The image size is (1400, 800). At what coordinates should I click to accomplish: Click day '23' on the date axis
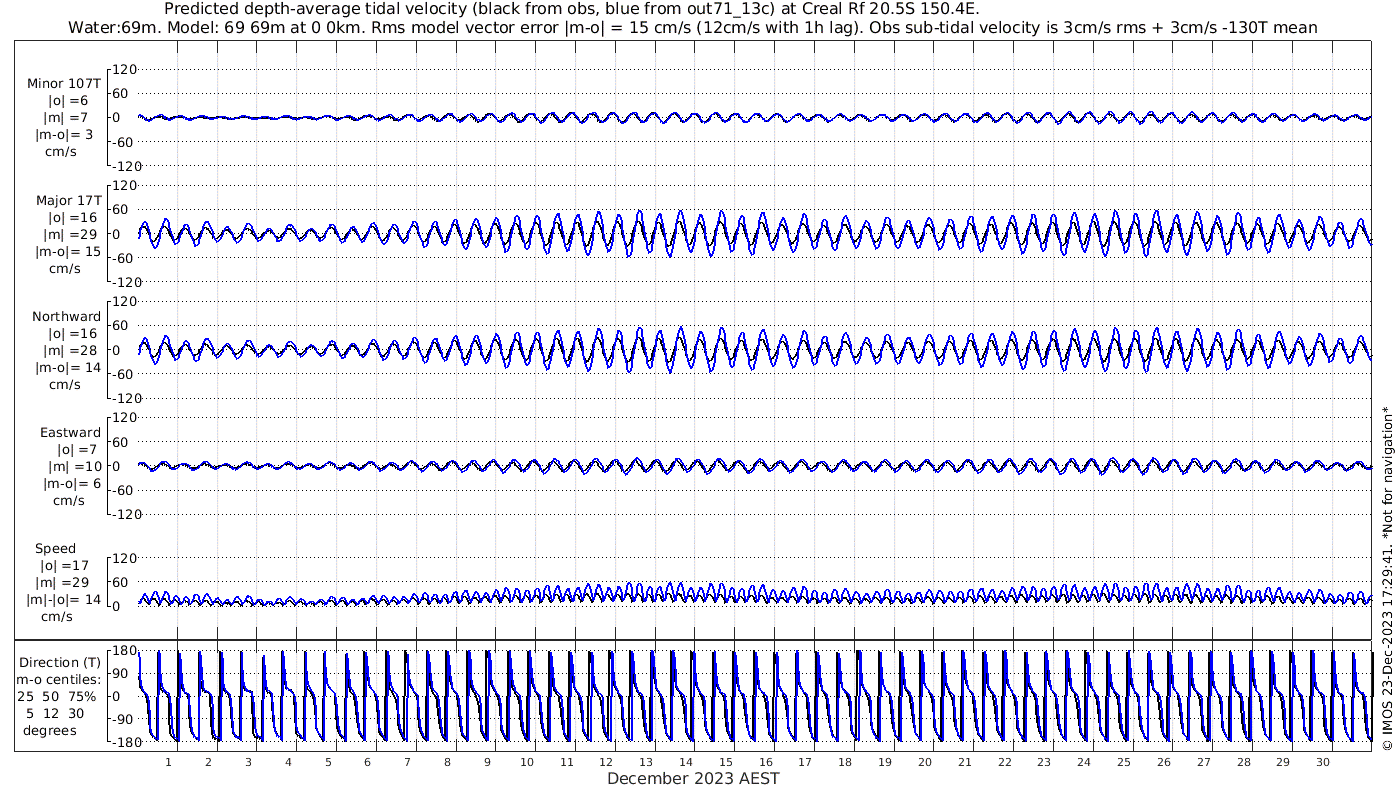(1044, 763)
